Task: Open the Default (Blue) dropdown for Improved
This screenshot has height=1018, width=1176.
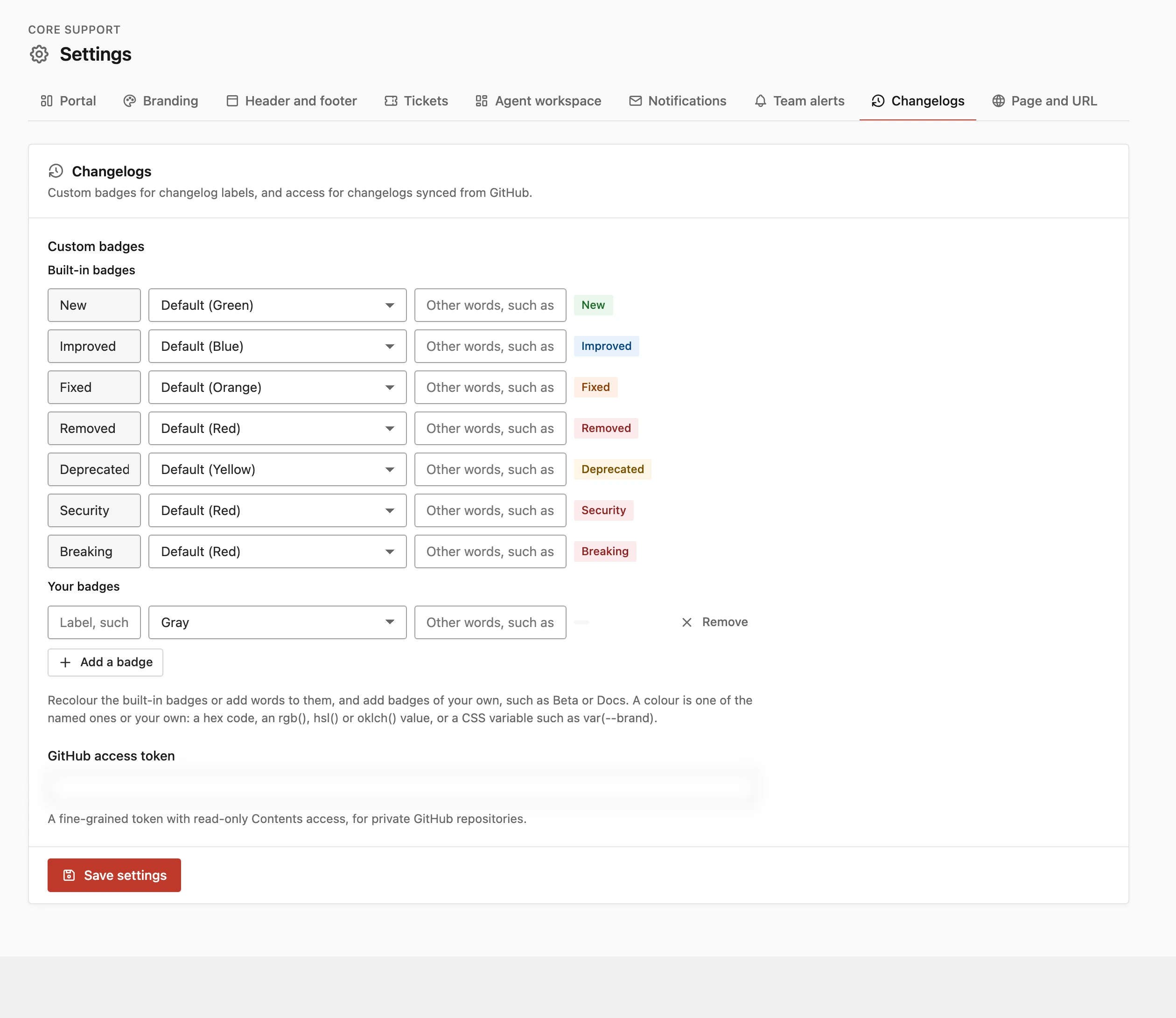Action: (277, 347)
